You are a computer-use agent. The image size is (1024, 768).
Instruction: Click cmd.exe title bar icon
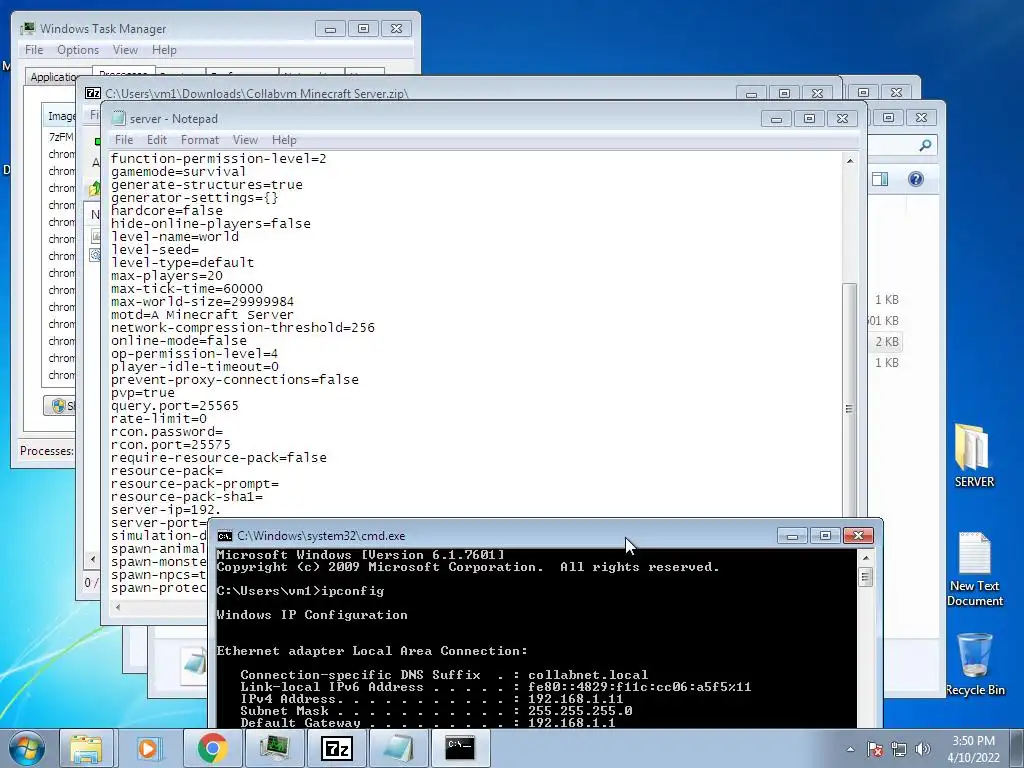click(225, 536)
